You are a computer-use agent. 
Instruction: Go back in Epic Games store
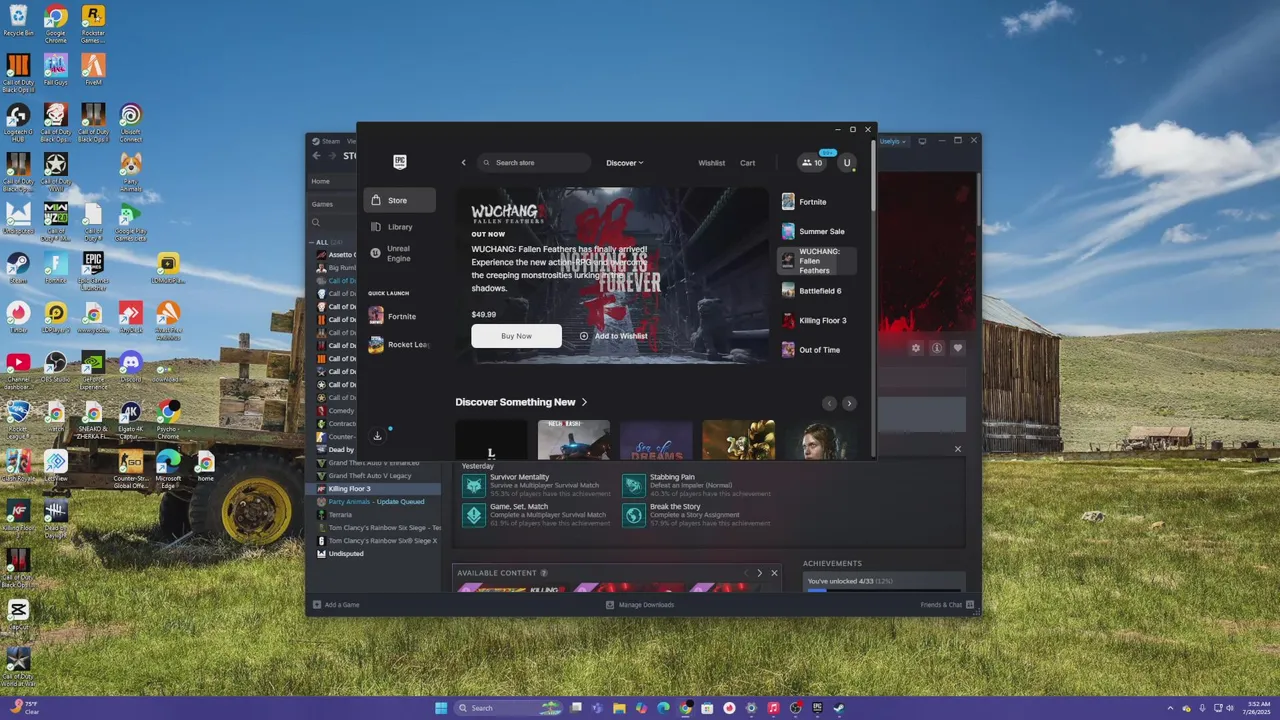[x=463, y=163]
